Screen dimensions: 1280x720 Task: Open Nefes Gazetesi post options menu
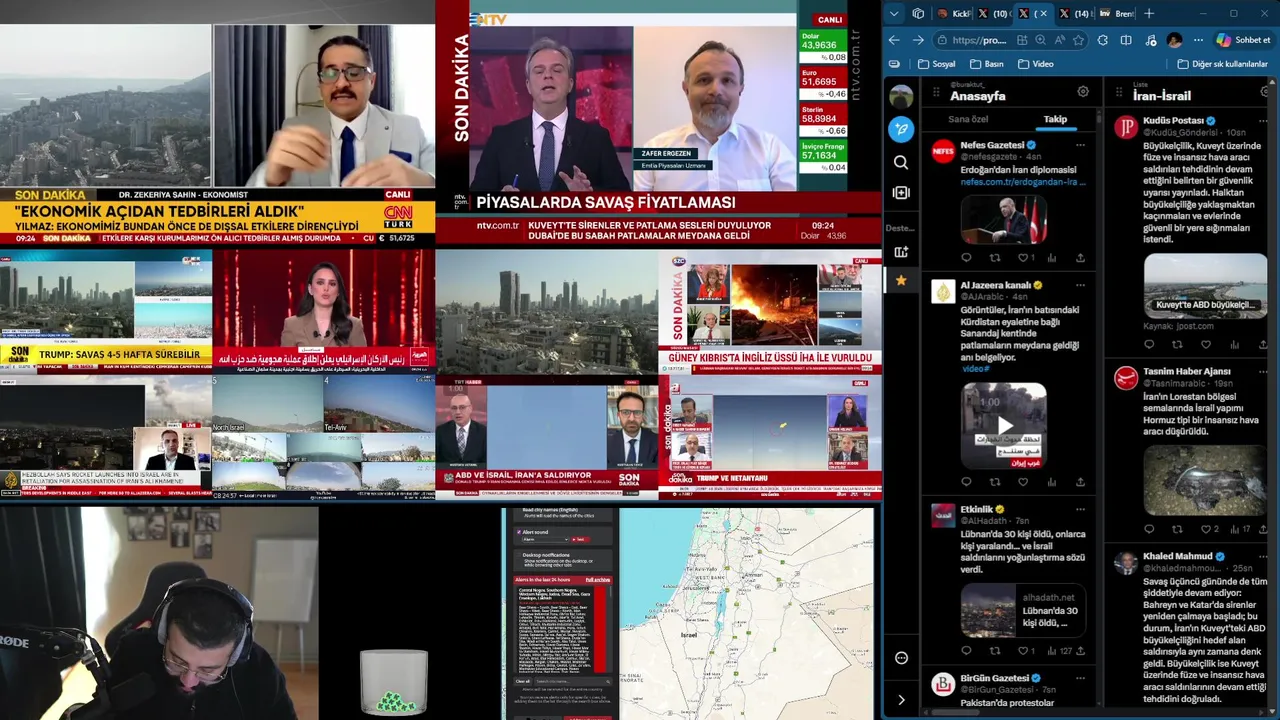tap(1080, 146)
